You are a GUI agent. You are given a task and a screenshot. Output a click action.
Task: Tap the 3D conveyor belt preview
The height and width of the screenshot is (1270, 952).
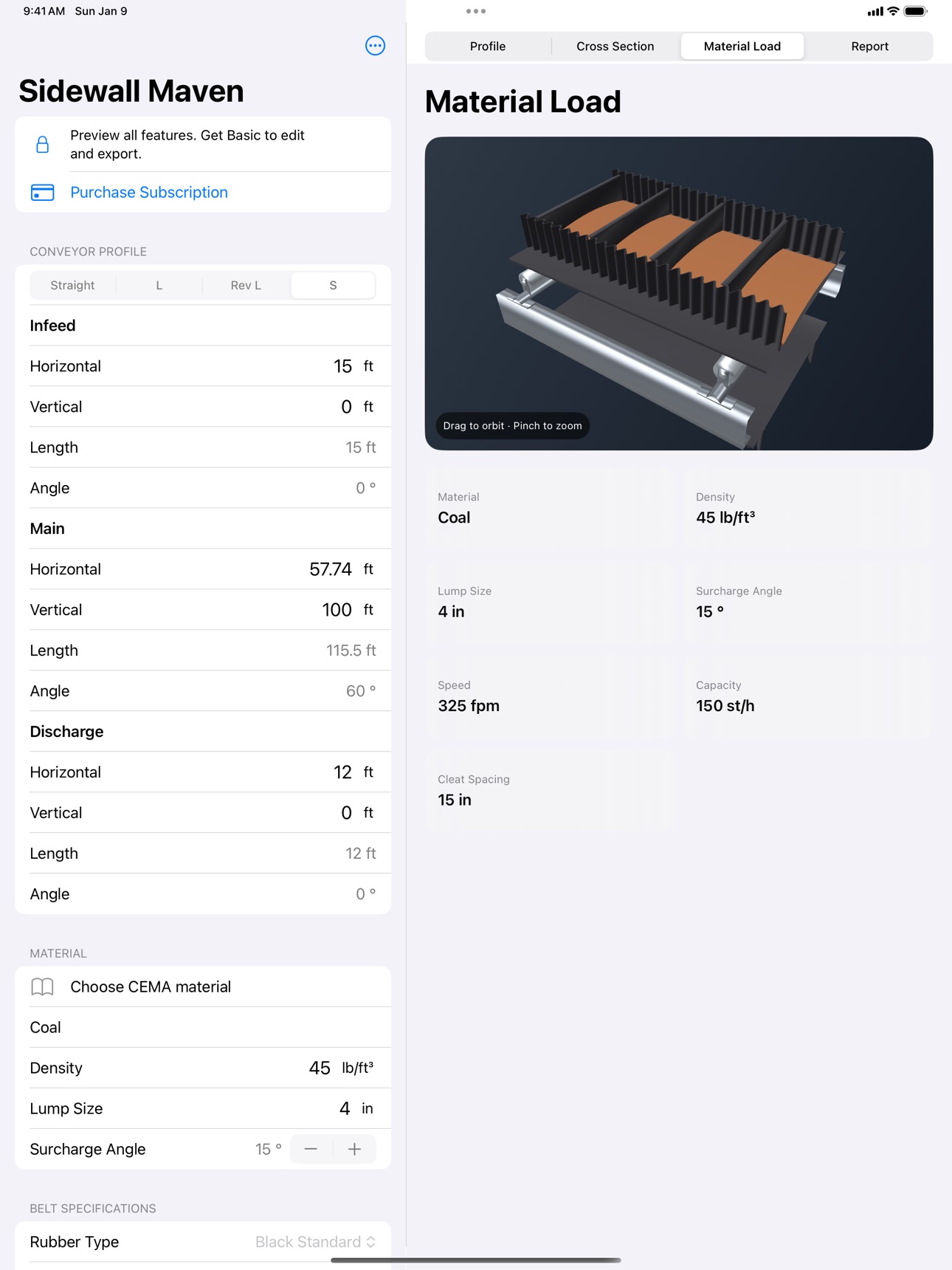click(679, 293)
